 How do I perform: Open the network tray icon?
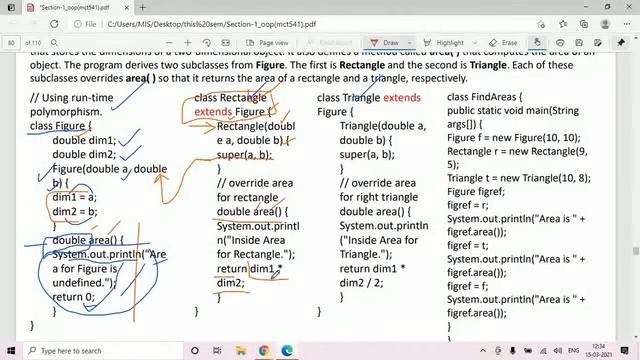click(x=543, y=351)
